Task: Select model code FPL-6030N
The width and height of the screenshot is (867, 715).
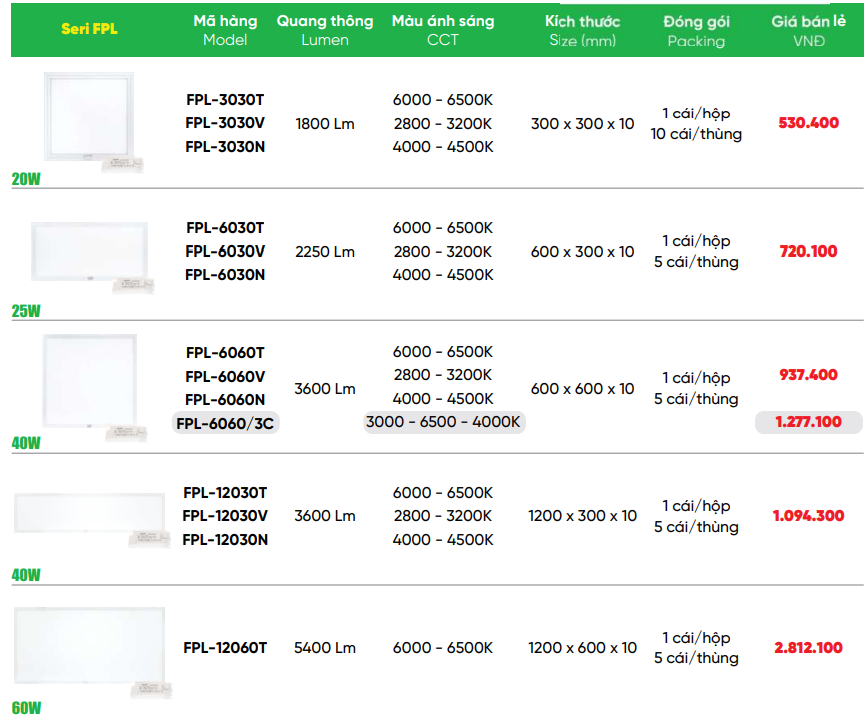Action: [225, 275]
